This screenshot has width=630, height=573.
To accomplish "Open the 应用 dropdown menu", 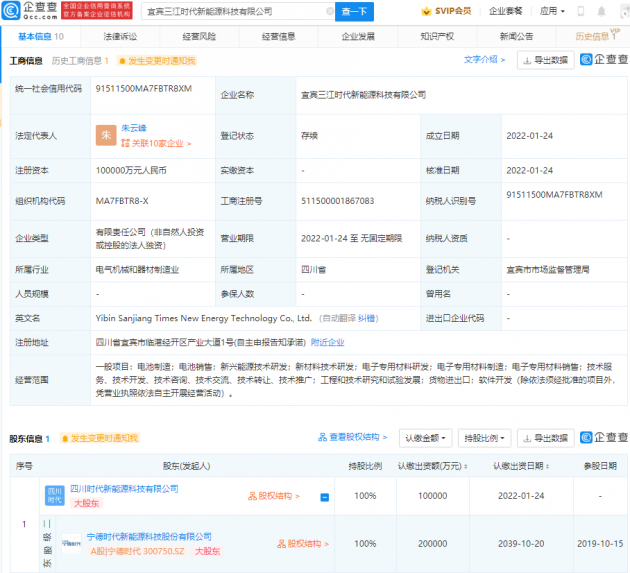I will pos(552,11).
